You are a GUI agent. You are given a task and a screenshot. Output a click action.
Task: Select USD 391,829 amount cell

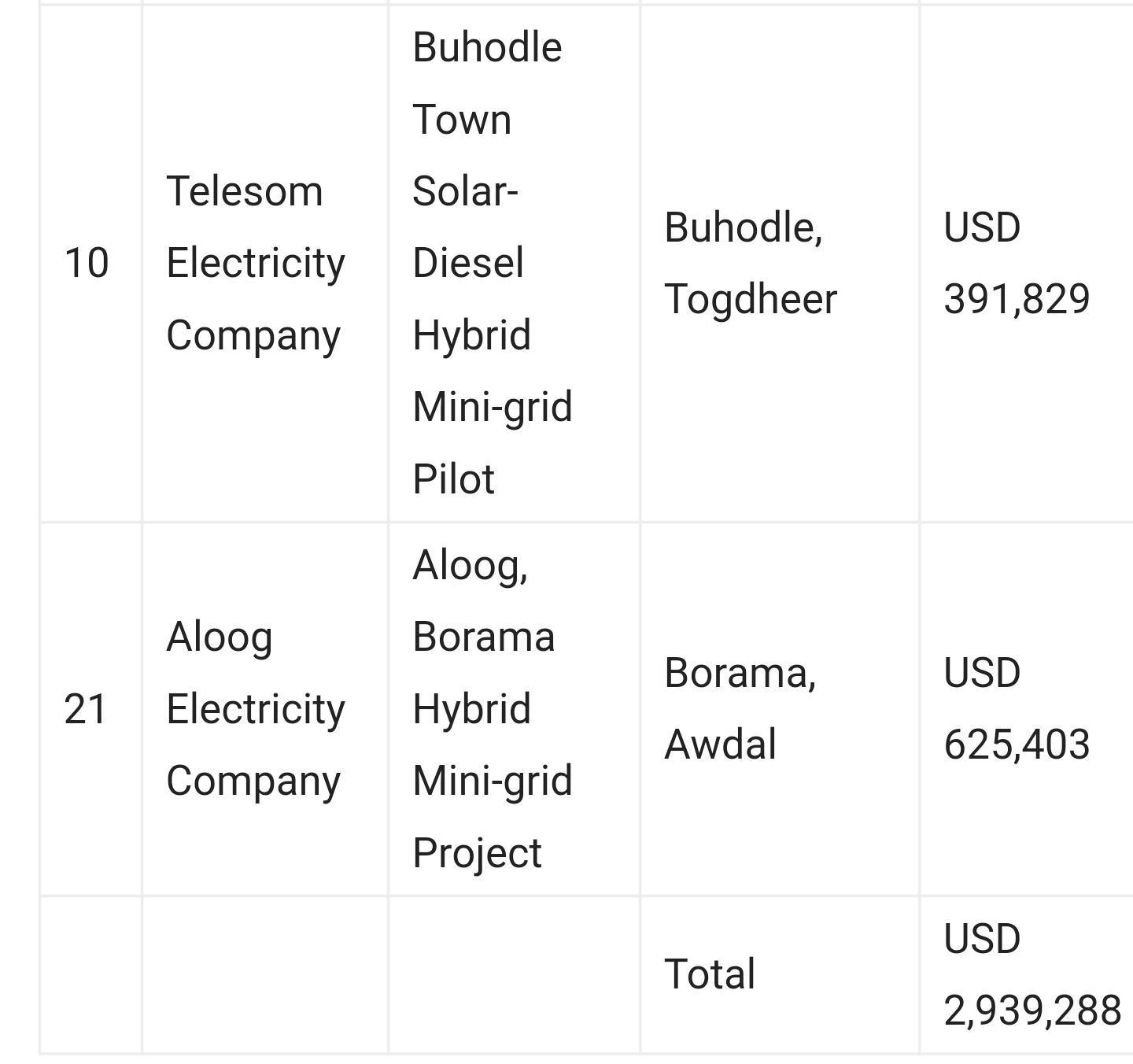(1027, 264)
